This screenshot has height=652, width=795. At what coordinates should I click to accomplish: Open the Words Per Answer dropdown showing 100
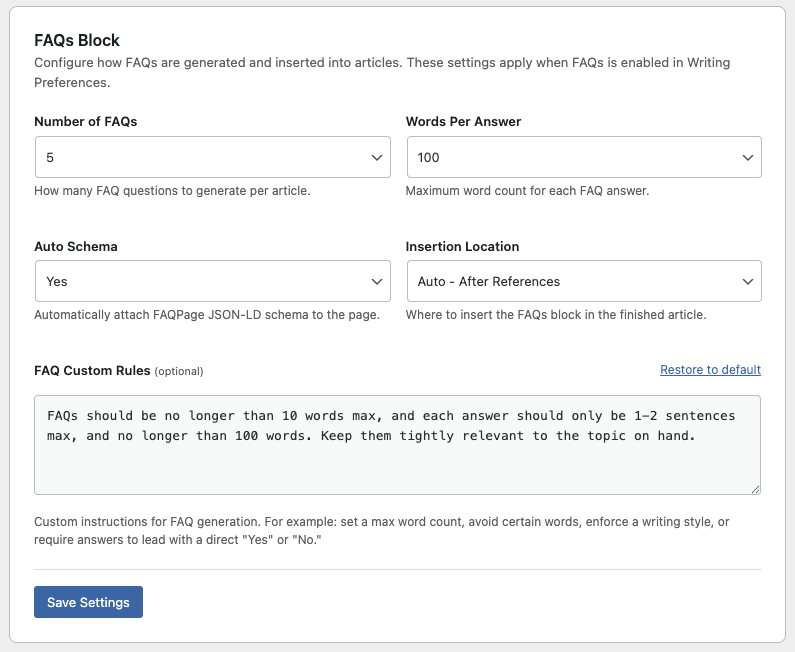coord(584,157)
